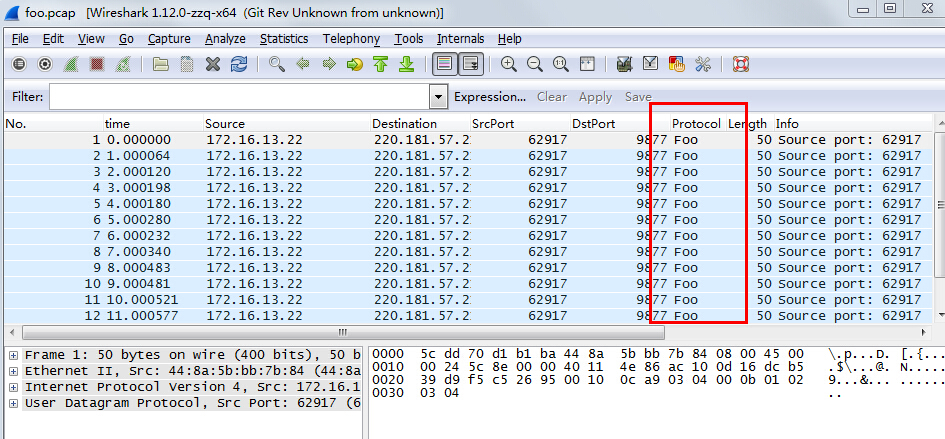
Task: Open the Internals menu
Action: 460,39
